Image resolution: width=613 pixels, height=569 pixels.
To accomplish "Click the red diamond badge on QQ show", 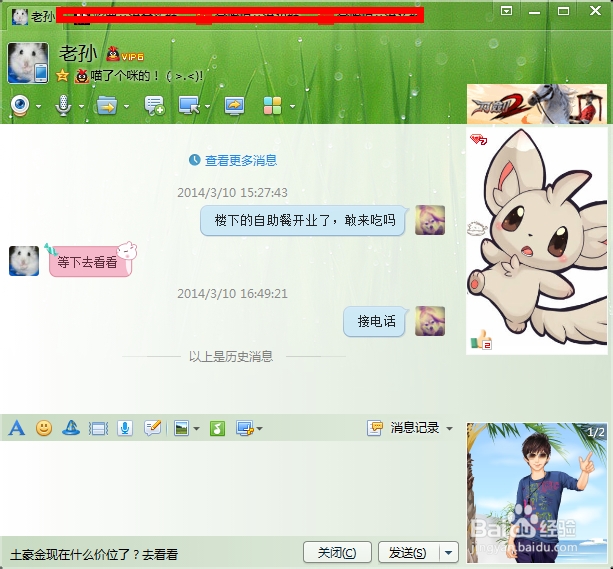I will 479,139.
